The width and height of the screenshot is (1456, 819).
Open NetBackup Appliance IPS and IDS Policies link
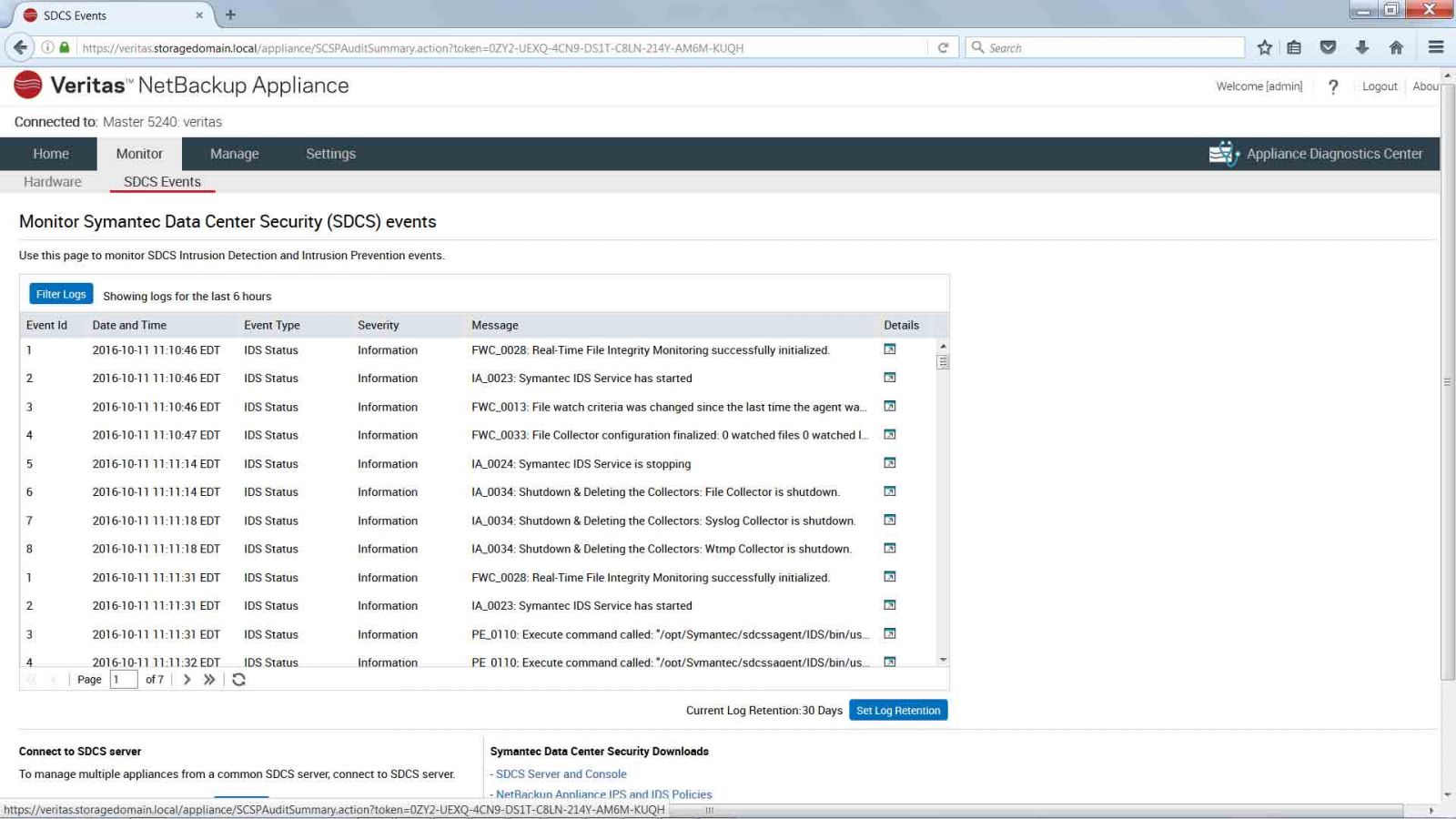604,794
